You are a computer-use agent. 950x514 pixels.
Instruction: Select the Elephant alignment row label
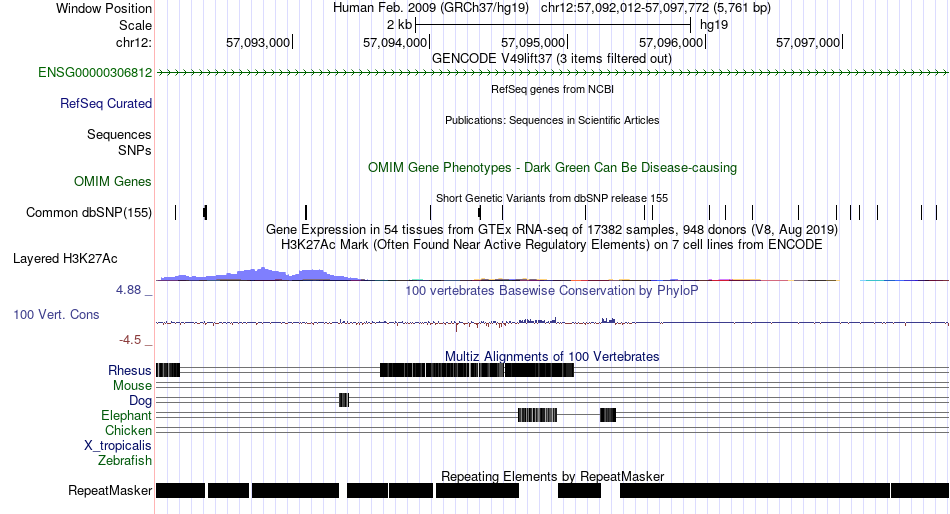tap(127, 416)
